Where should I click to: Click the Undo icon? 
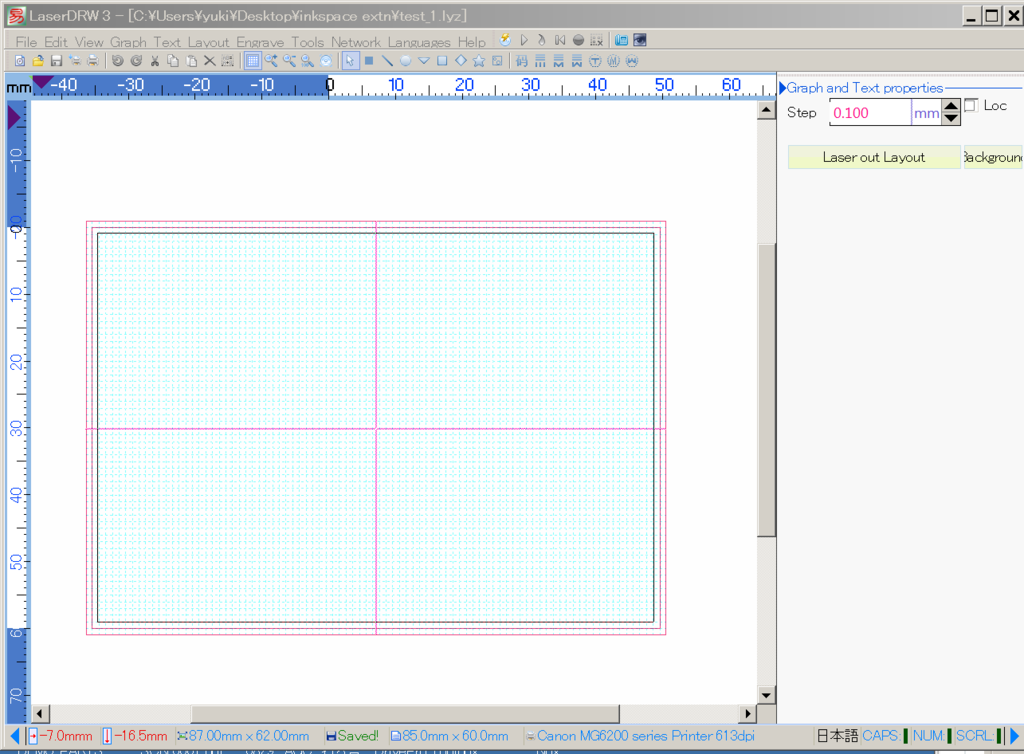[x=118, y=61]
